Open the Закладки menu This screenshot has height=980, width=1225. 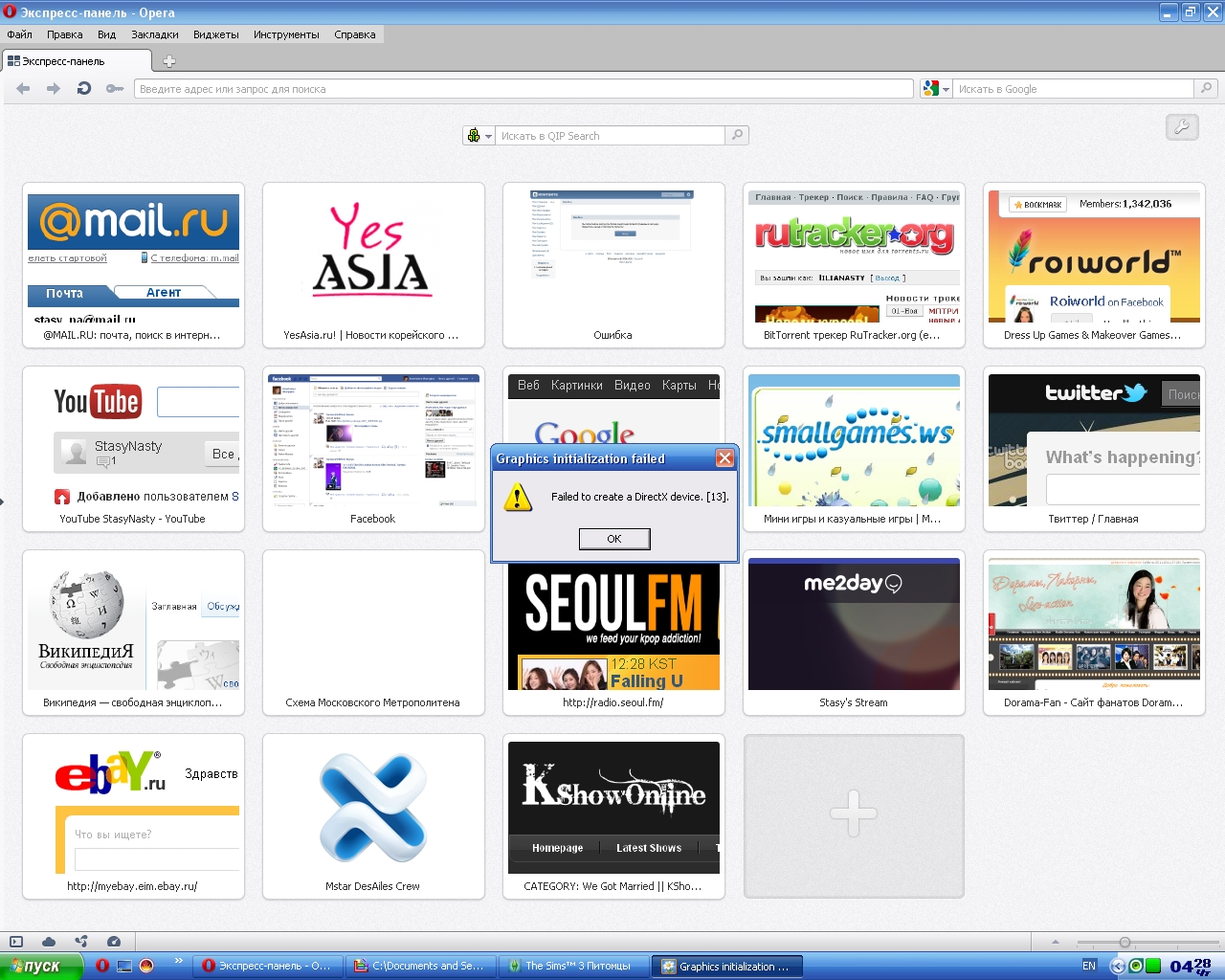point(154,34)
